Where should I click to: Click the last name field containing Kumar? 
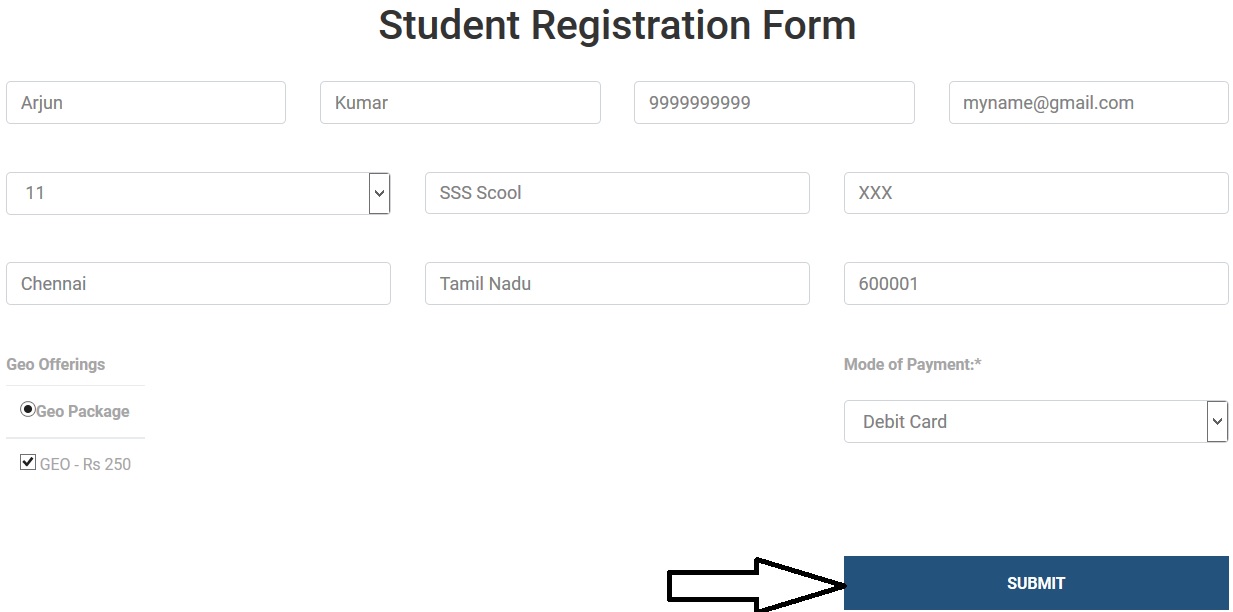[x=460, y=103]
